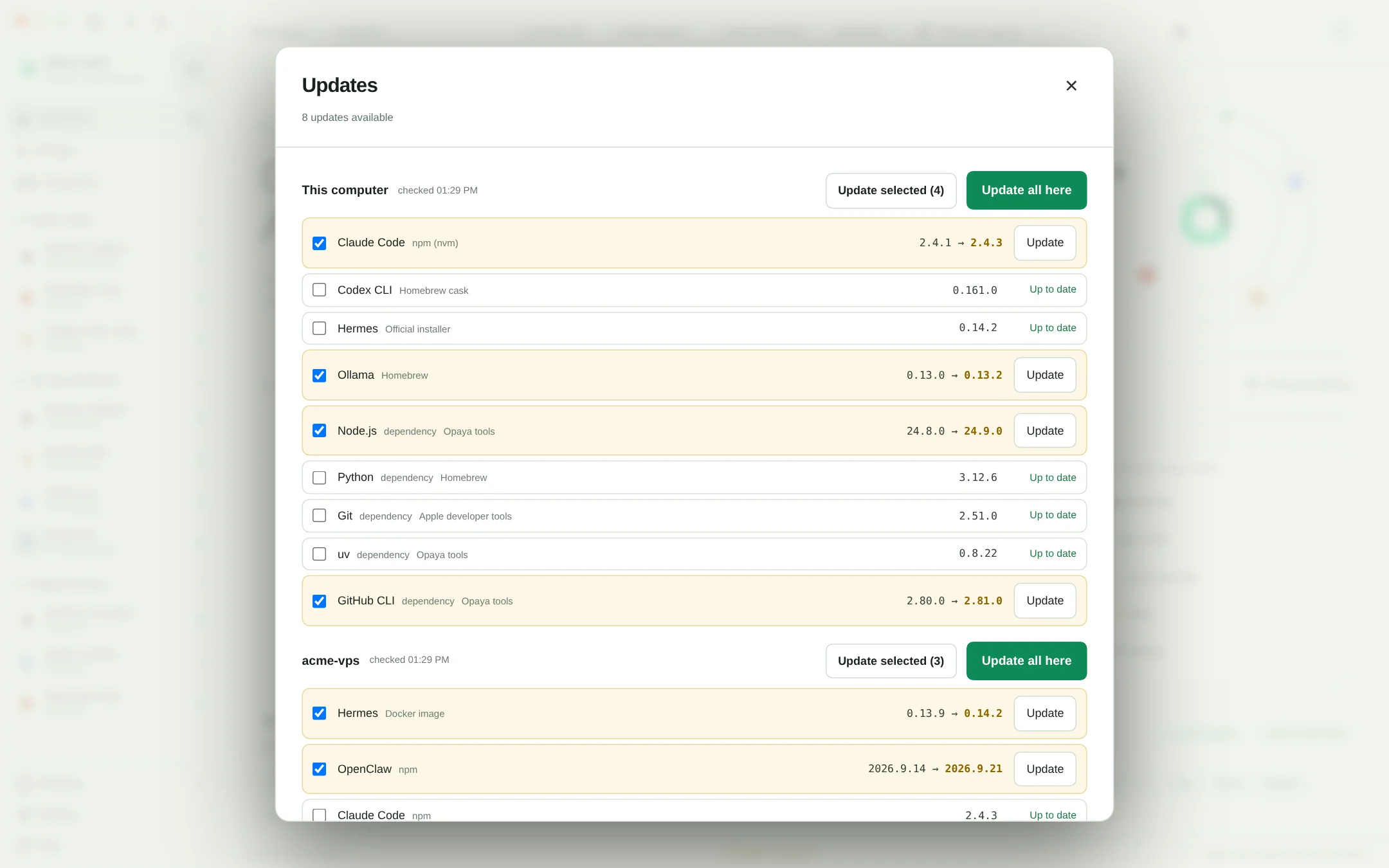The width and height of the screenshot is (1389, 868).
Task: Uncheck the Ollama checkbox
Action: pos(319,375)
